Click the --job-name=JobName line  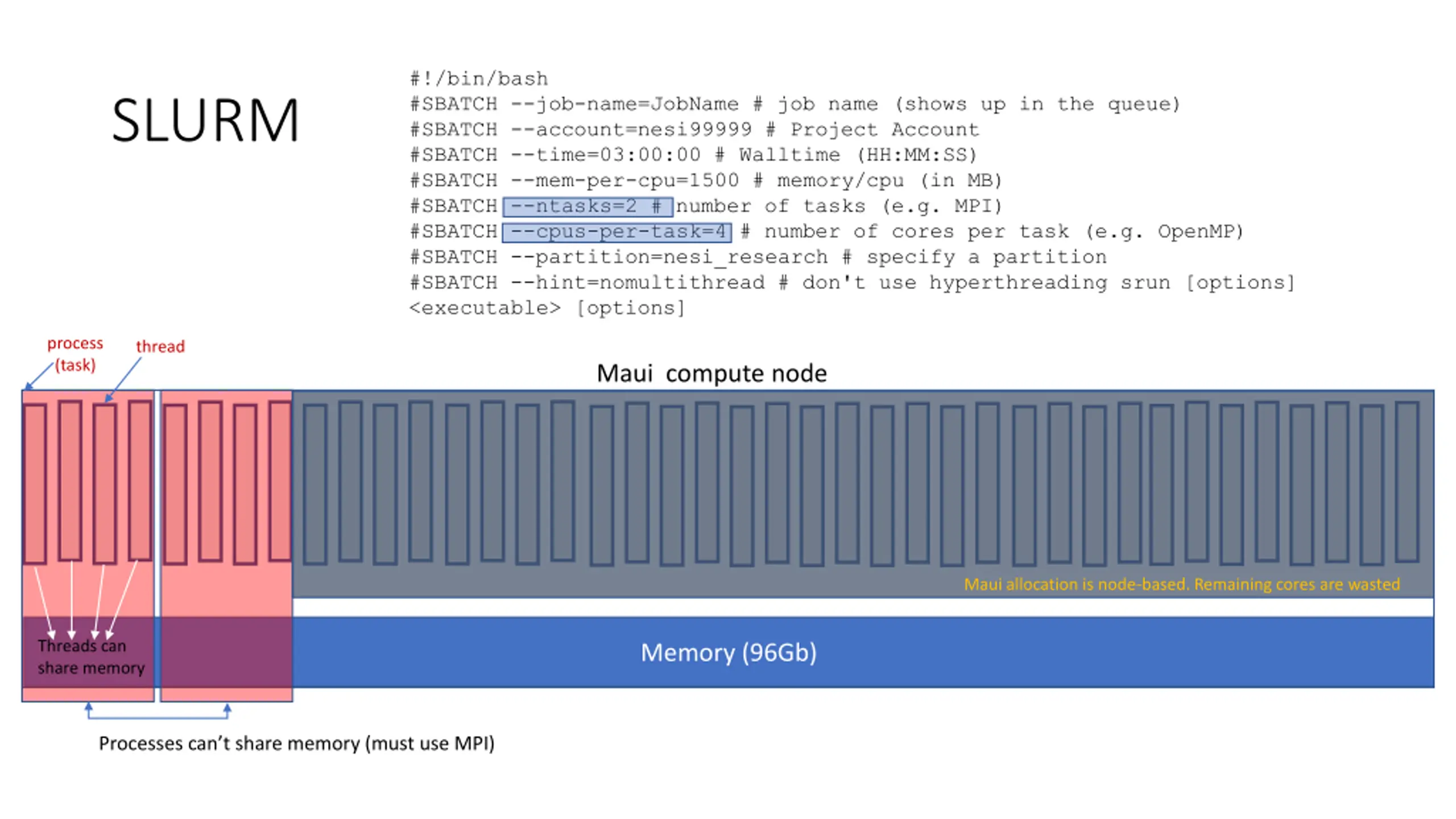(x=795, y=104)
